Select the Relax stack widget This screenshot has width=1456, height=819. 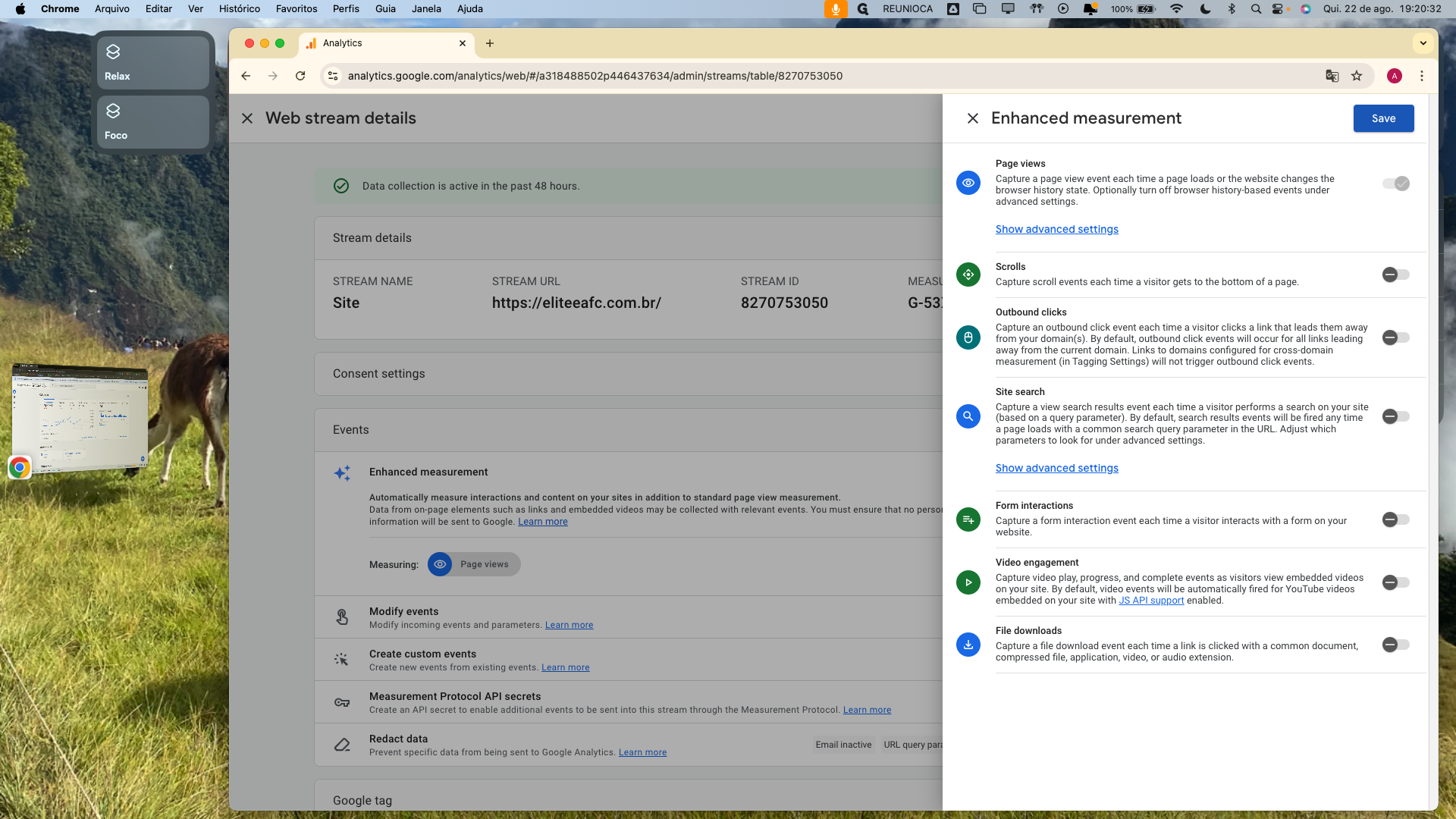[x=153, y=62]
